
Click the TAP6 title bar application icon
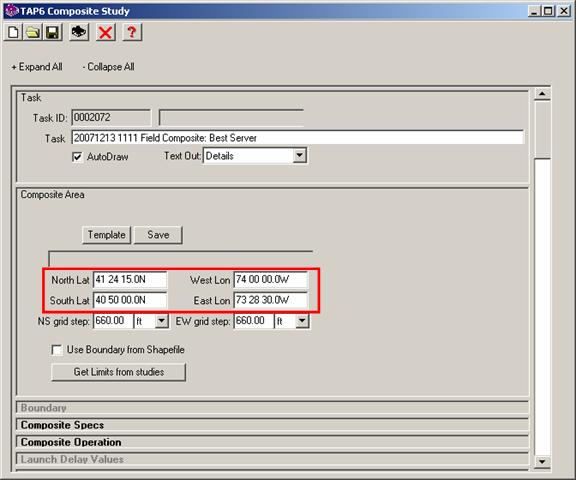(12, 11)
